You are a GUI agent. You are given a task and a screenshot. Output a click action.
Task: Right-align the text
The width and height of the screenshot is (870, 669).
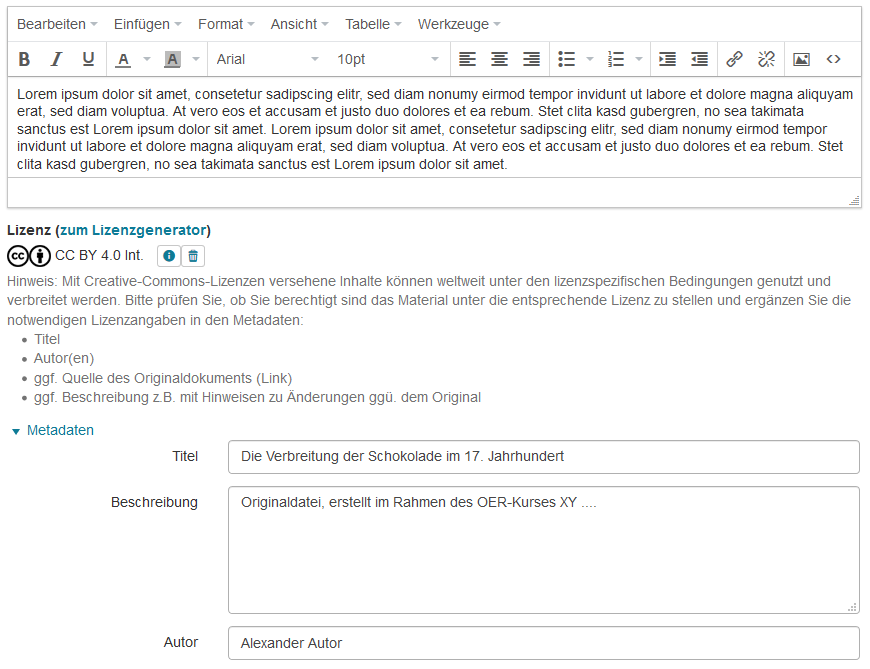[x=531, y=59]
